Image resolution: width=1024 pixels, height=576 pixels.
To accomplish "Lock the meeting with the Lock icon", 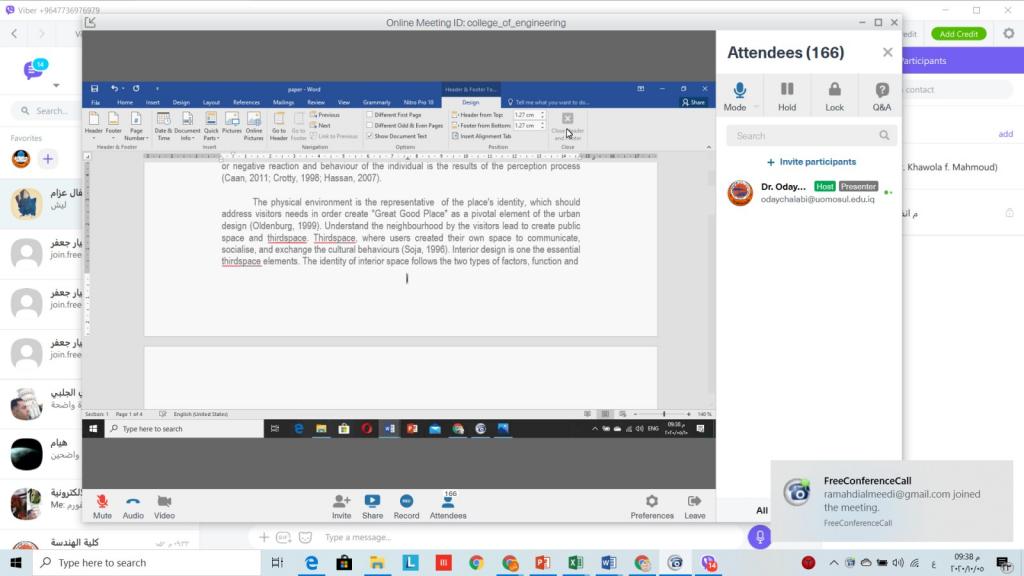I will coord(834,93).
